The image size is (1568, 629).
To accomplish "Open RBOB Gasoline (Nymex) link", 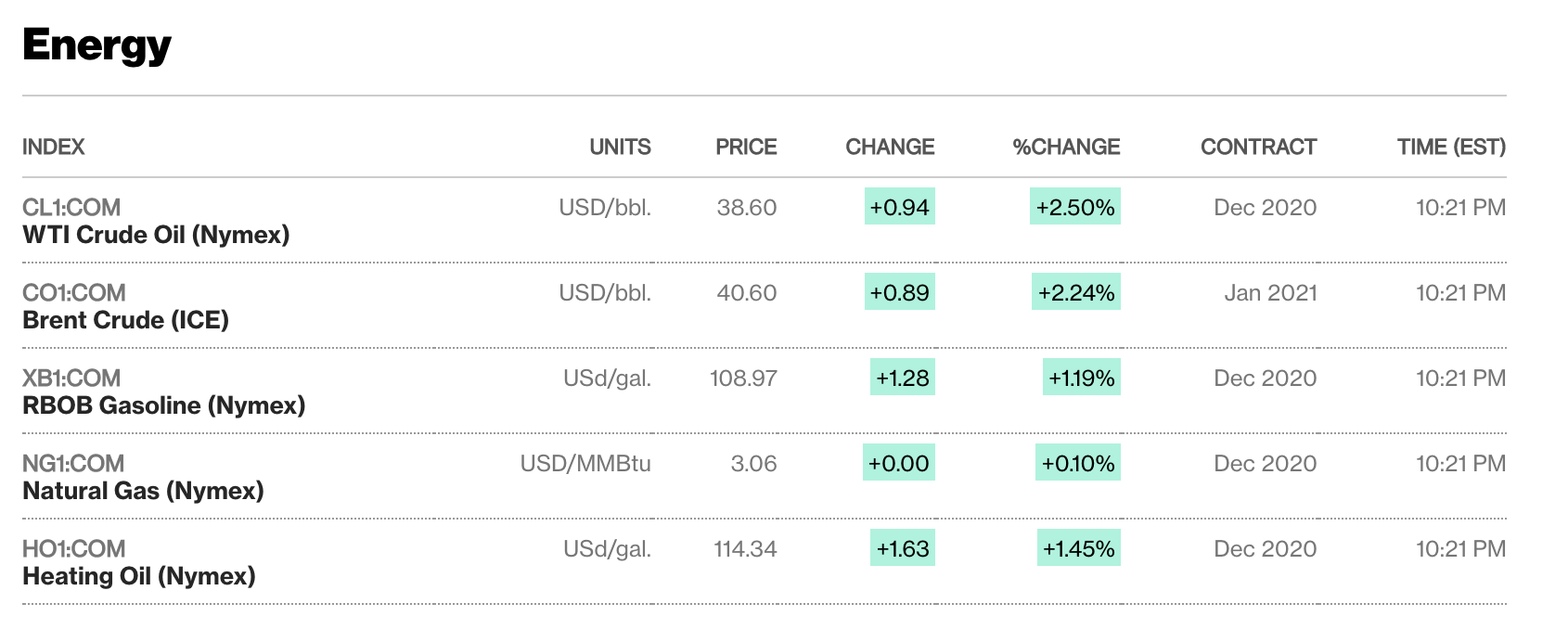I will tap(163, 405).
